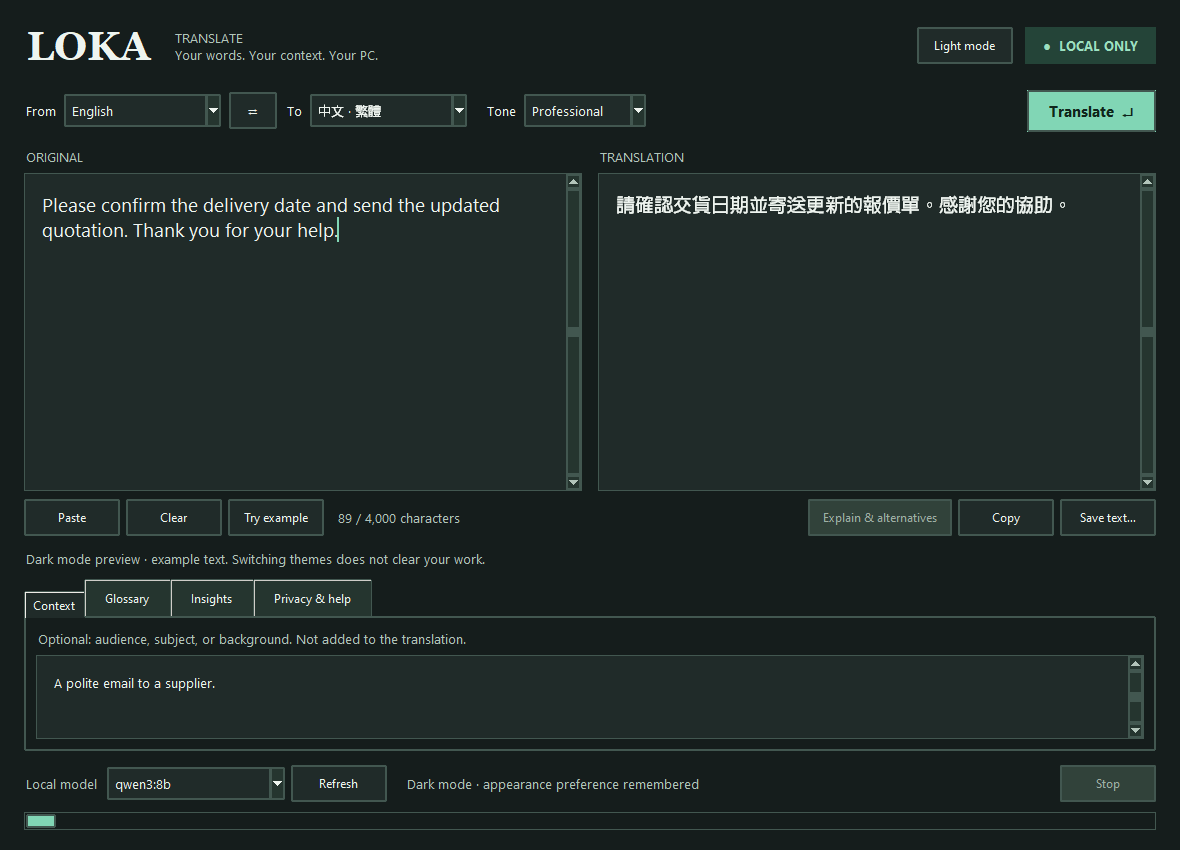The height and width of the screenshot is (850, 1180).
Task: Click the '89 / 4,000 characters' counter
Action: coord(399,519)
